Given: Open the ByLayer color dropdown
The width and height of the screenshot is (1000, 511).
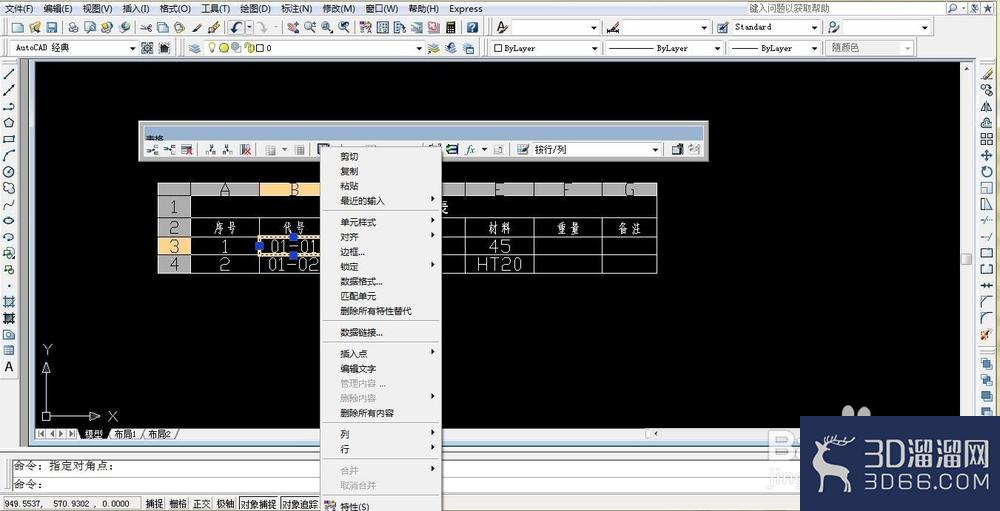Looking at the screenshot, I should (x=594, y=48).
